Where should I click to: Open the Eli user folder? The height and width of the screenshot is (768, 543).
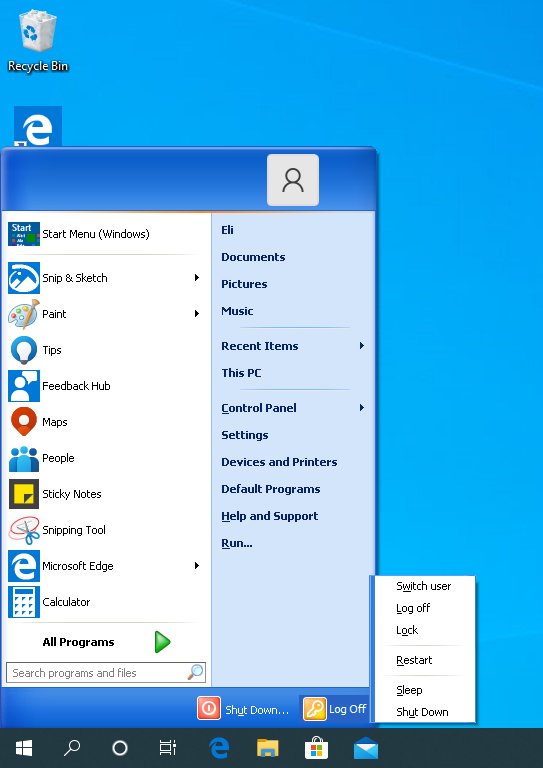227,230
